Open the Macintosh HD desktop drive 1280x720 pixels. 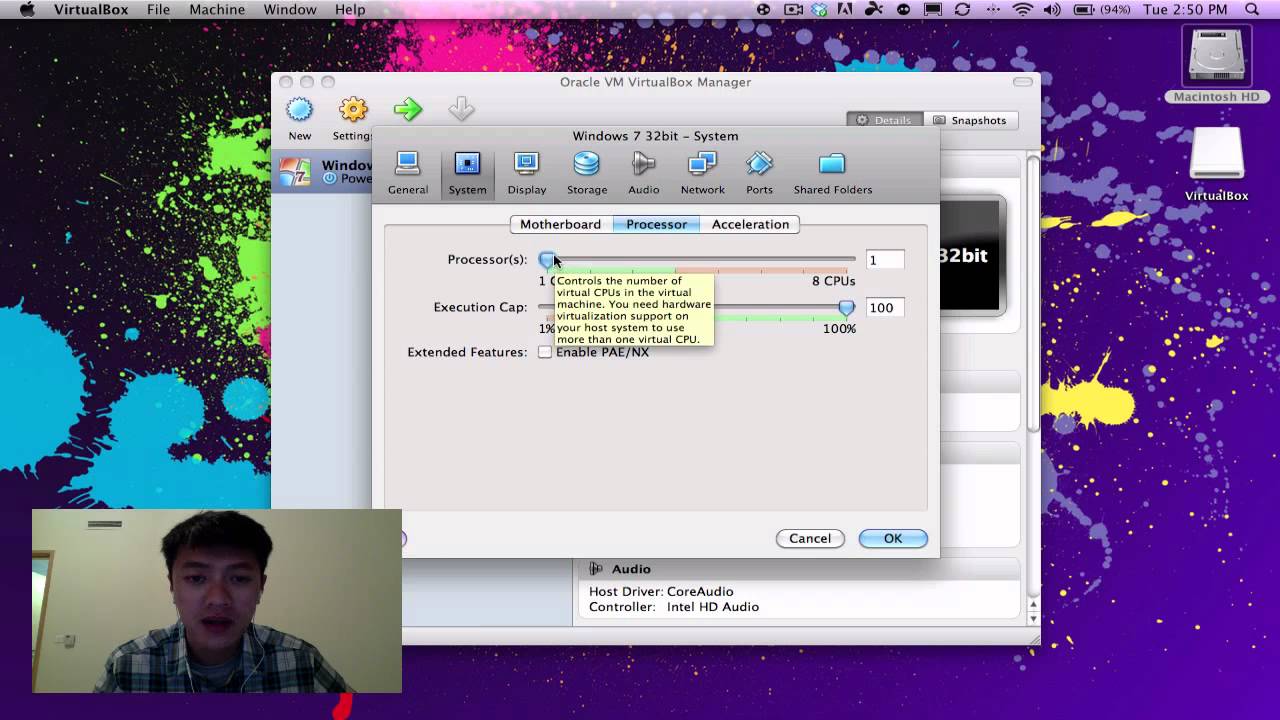pyautogui.click(x=1216, y=63)
